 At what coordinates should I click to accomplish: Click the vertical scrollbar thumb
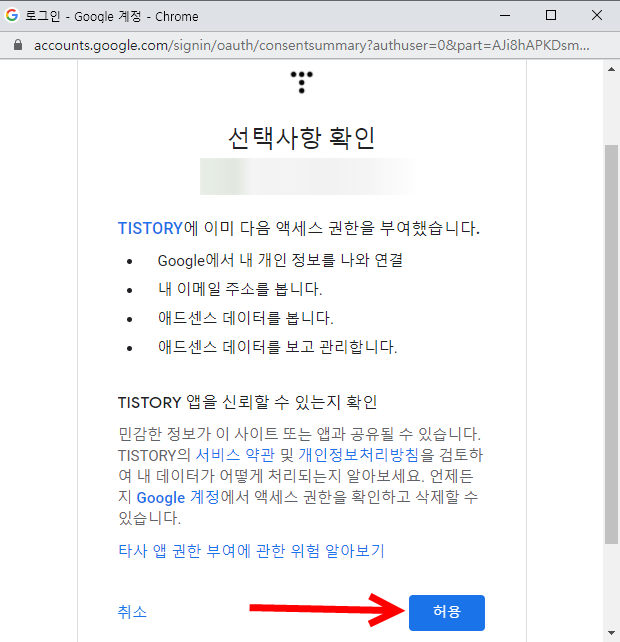click(x=611, y=344)
